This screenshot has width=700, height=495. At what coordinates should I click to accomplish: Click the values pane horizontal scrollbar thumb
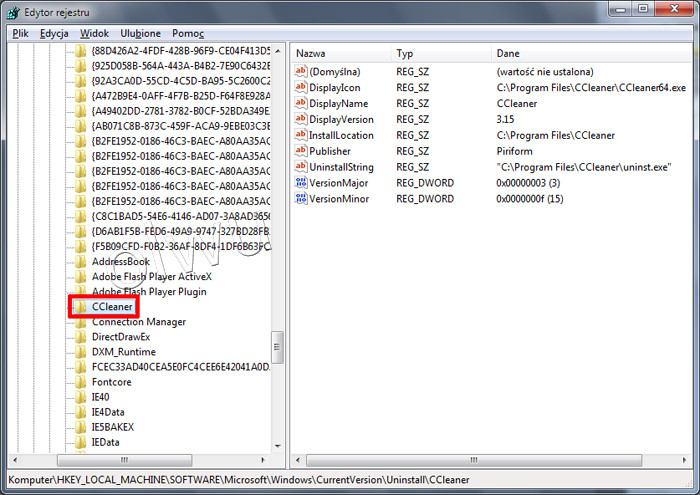(474, 460)
